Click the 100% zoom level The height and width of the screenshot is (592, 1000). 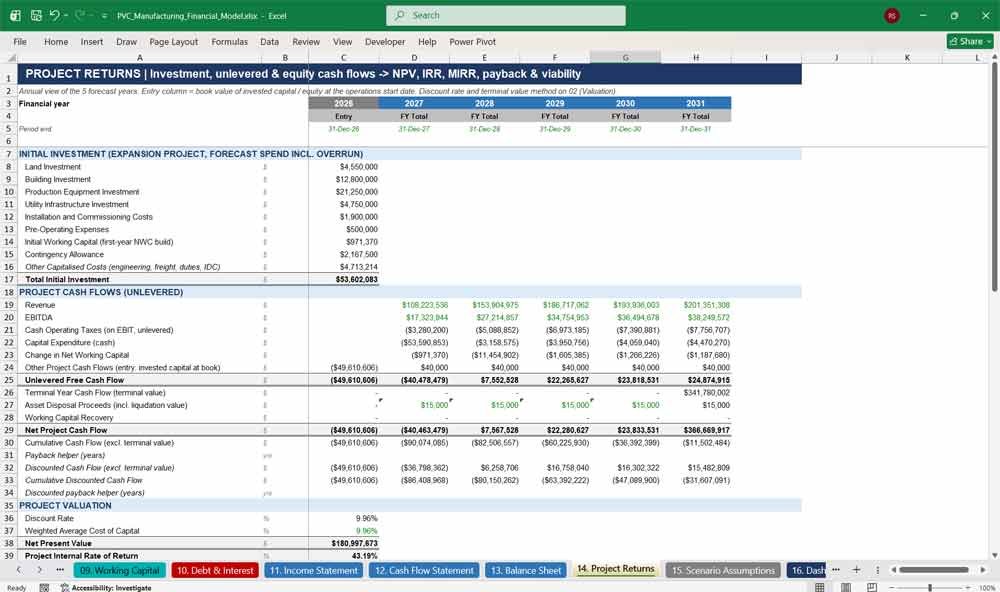click(986, 588)
